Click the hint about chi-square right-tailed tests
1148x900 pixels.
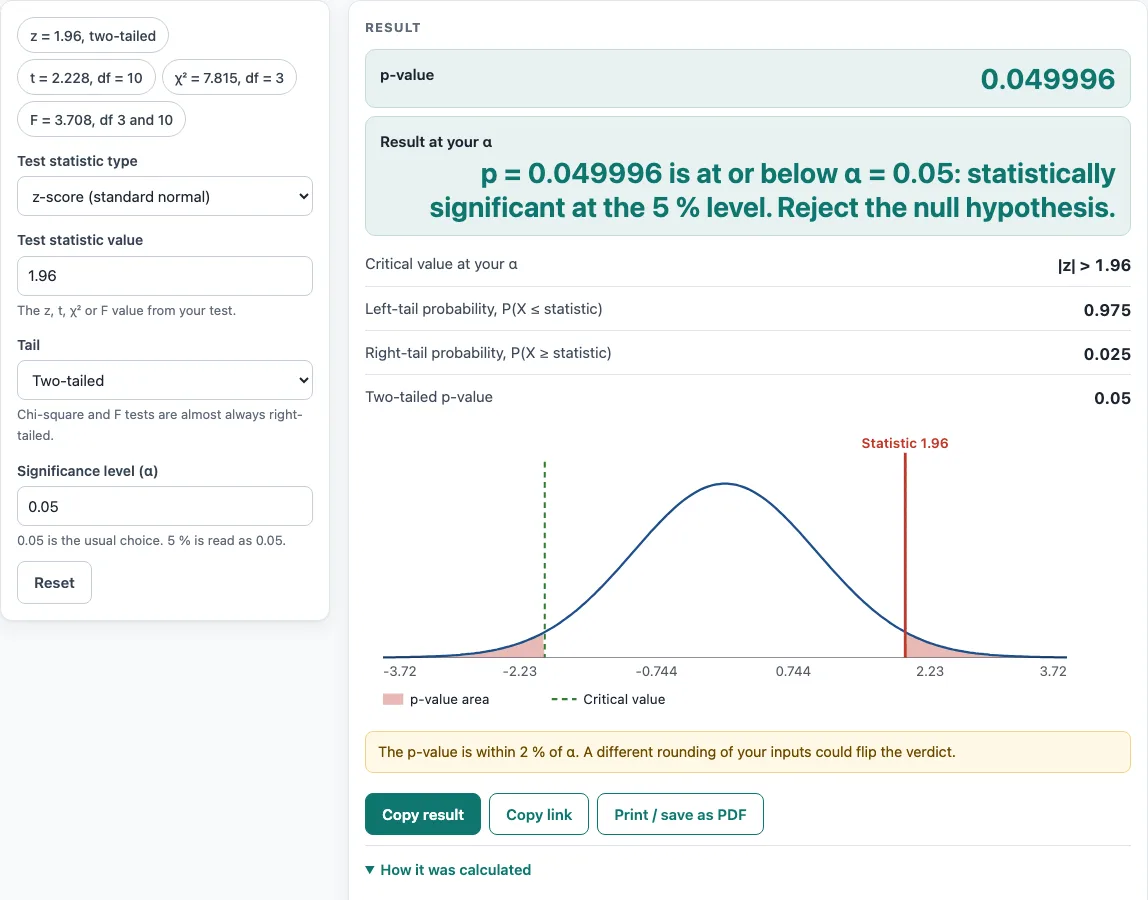pyautogui.click(x=160, y=425)
